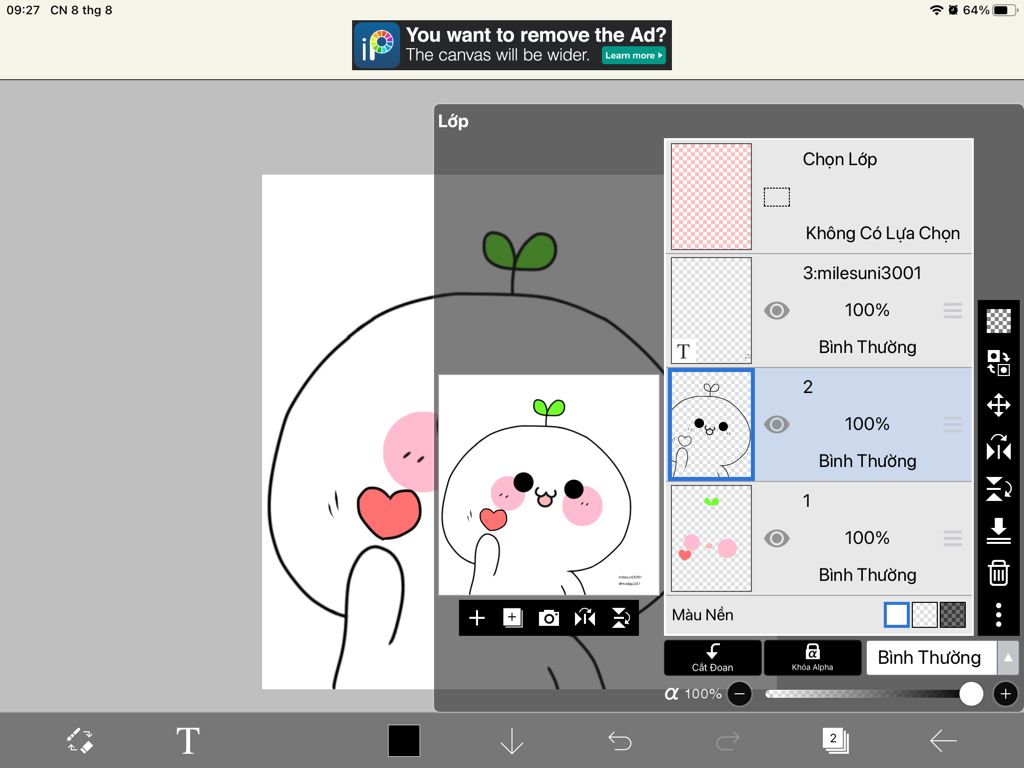Screen dimensions: 1024x768
Task: Tap the canvas preview thumbnail
Action: [549, 485]
